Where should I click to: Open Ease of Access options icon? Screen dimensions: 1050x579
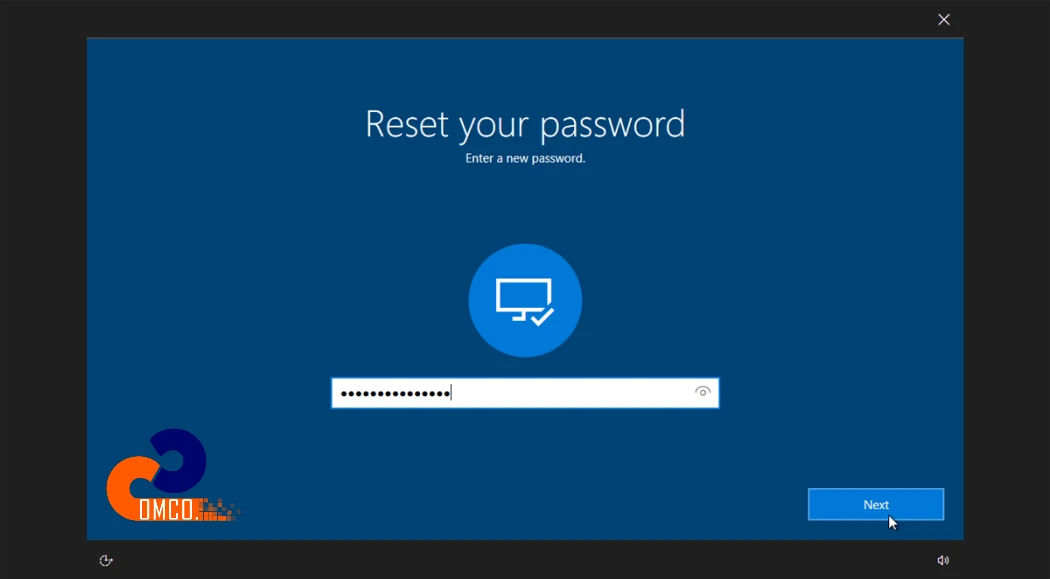(x=106, y=560)
